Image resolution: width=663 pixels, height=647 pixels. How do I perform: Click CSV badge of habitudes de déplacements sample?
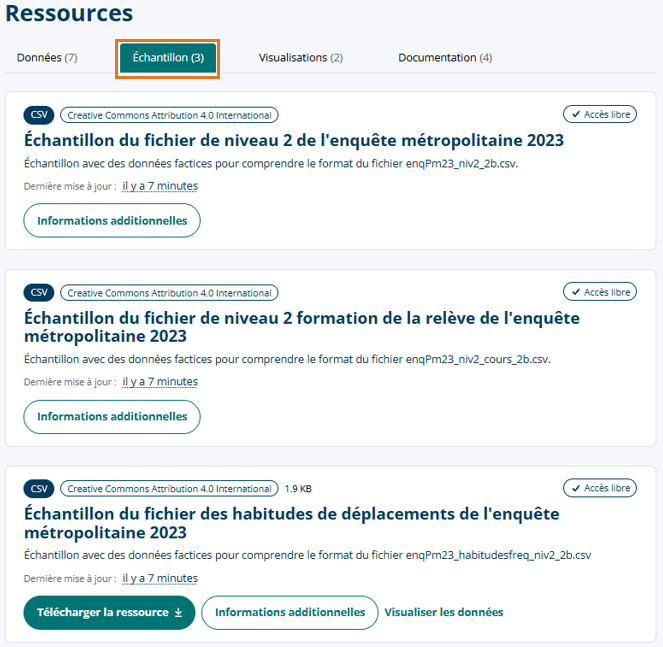click(39, 488)
